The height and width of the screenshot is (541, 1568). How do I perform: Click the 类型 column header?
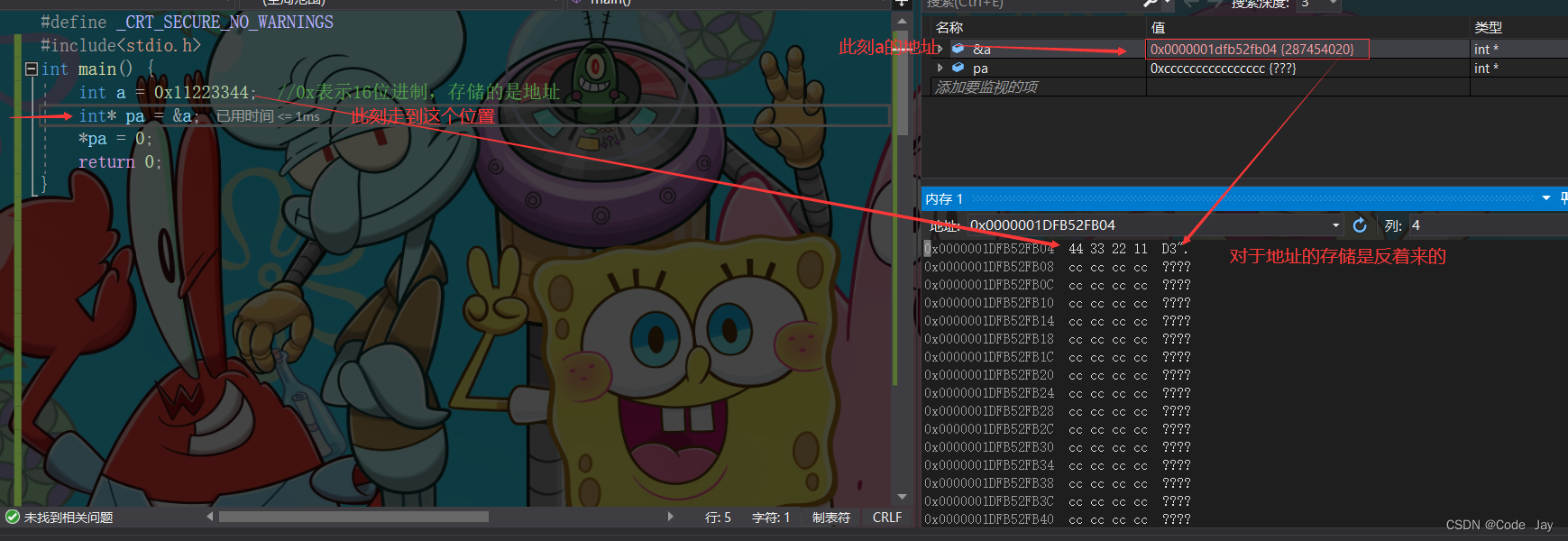coord(1488,28)
